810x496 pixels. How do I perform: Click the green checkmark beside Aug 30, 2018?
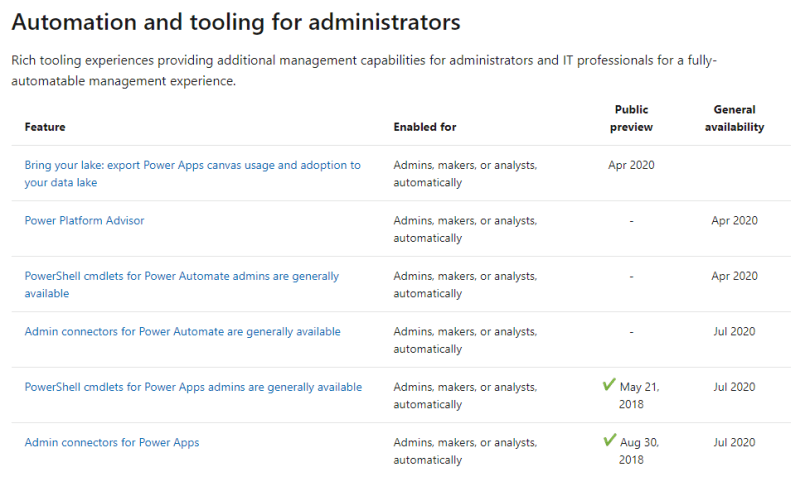click(610, 440)
